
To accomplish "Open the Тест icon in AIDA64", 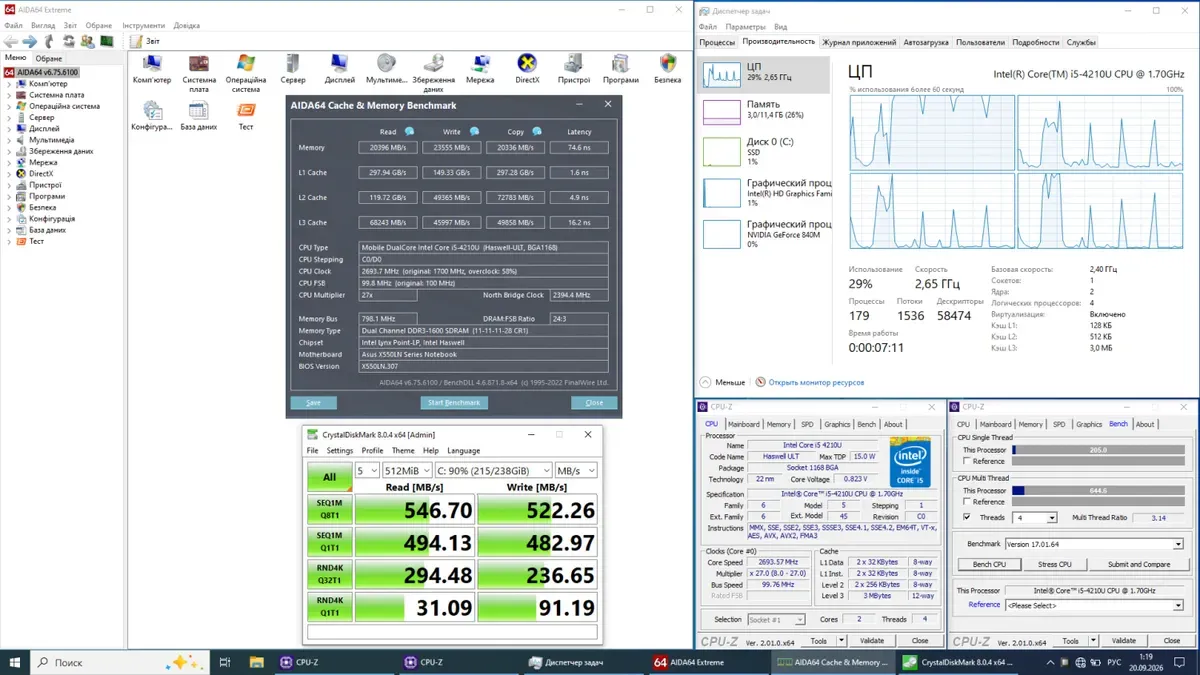I will 246,112.
